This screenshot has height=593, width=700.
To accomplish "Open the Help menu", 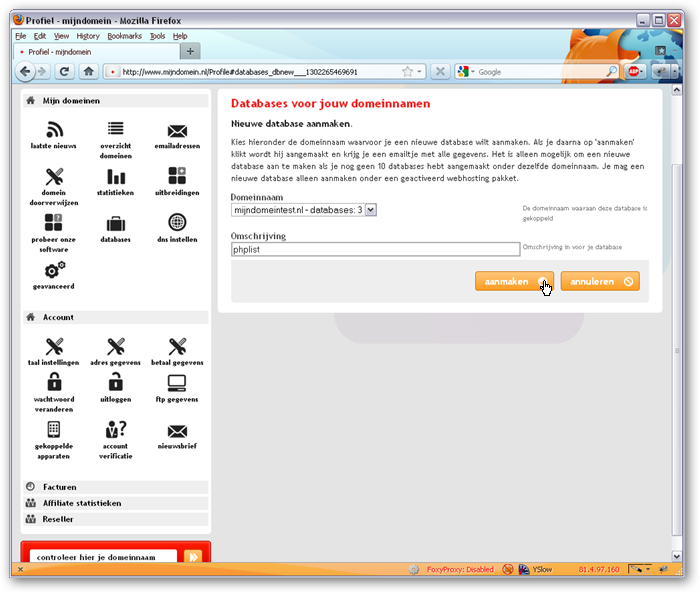I will point(180,36).
